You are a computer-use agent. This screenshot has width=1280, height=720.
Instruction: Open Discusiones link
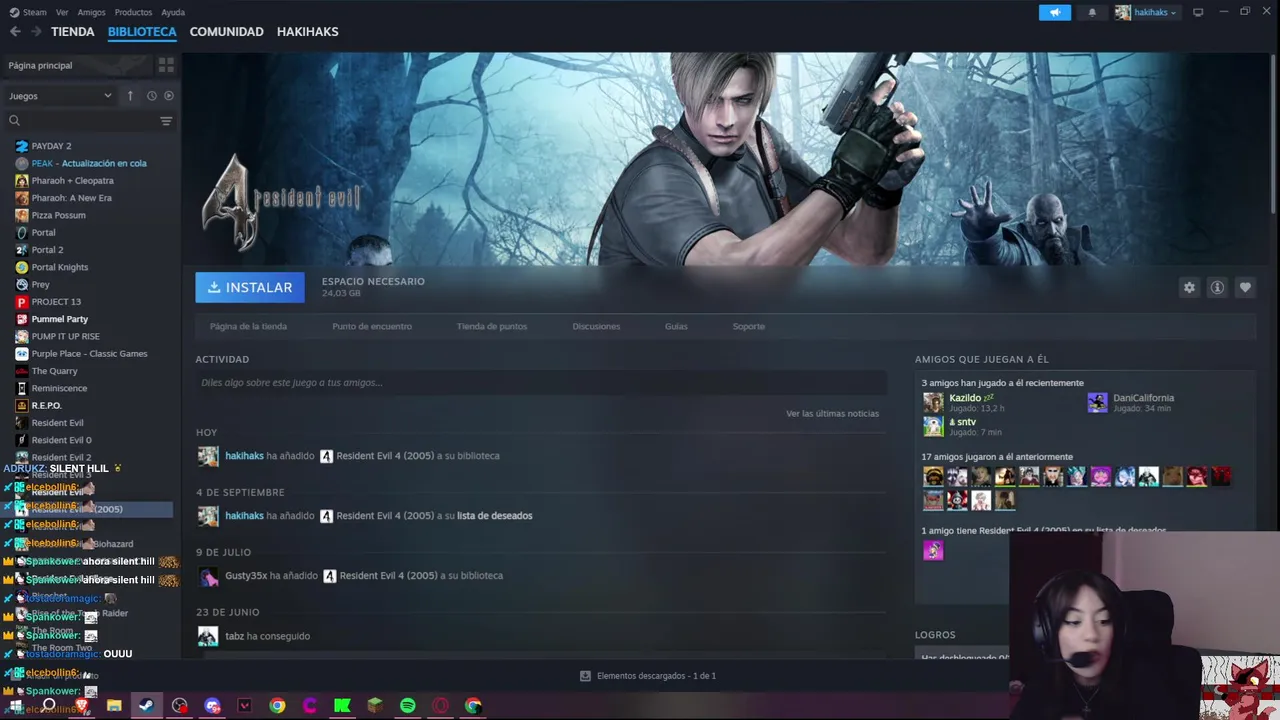(596, 326)
